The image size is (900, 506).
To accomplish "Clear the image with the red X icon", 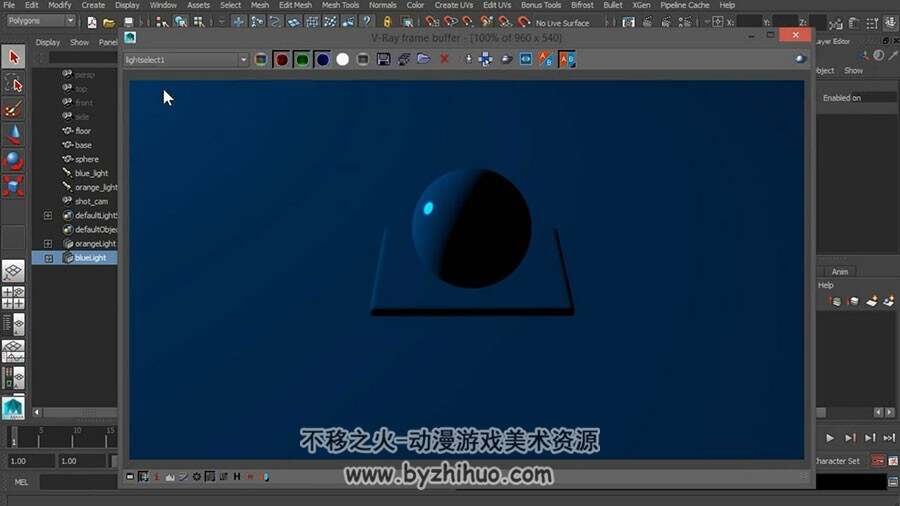I will pyautogui.click(x=444, y=60).
